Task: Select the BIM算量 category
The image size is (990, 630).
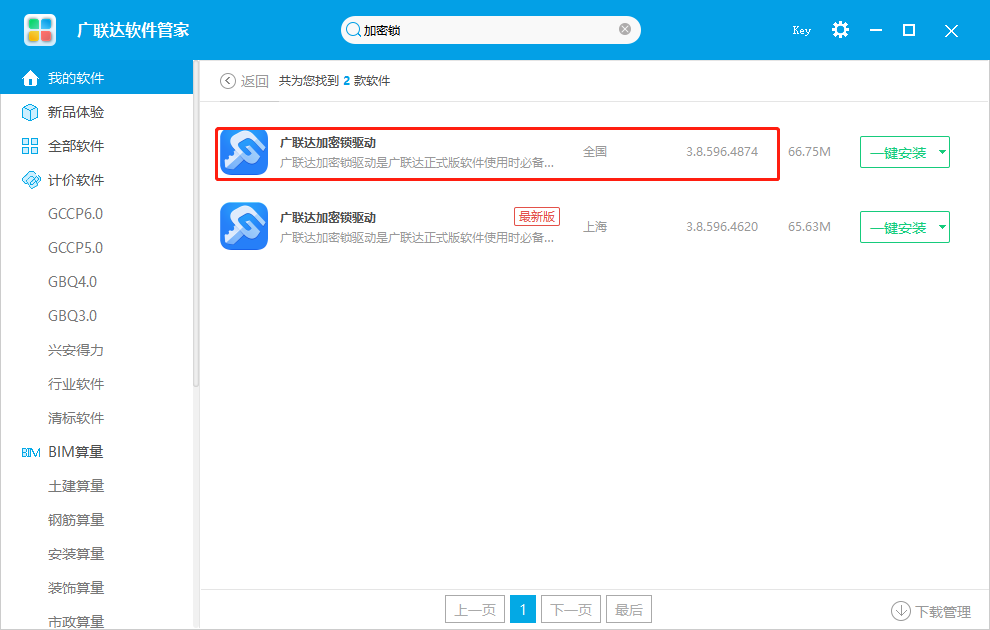Action: pos(76,452)
